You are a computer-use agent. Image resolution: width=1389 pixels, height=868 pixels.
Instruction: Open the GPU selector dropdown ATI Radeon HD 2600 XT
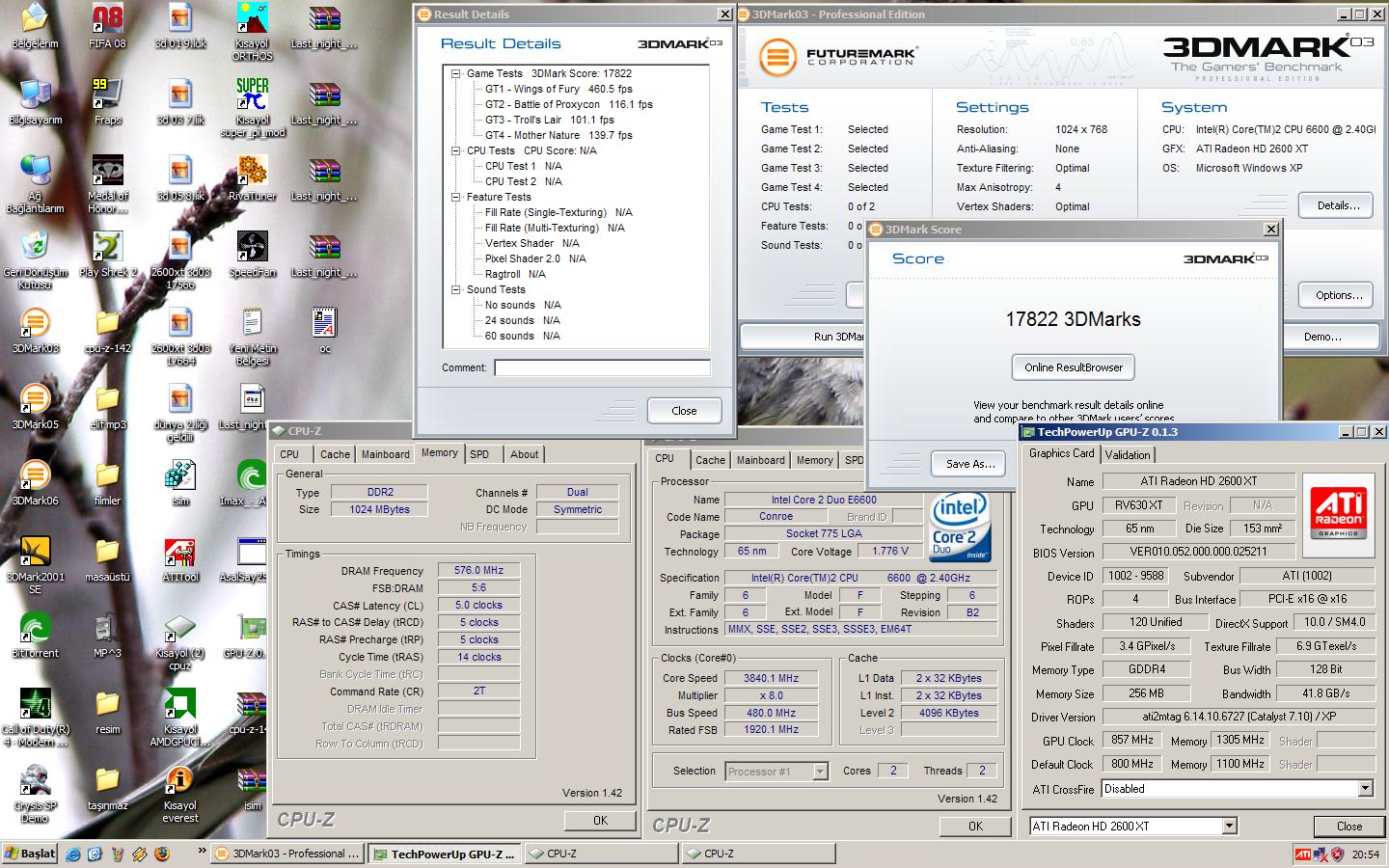pos(1229,827)
